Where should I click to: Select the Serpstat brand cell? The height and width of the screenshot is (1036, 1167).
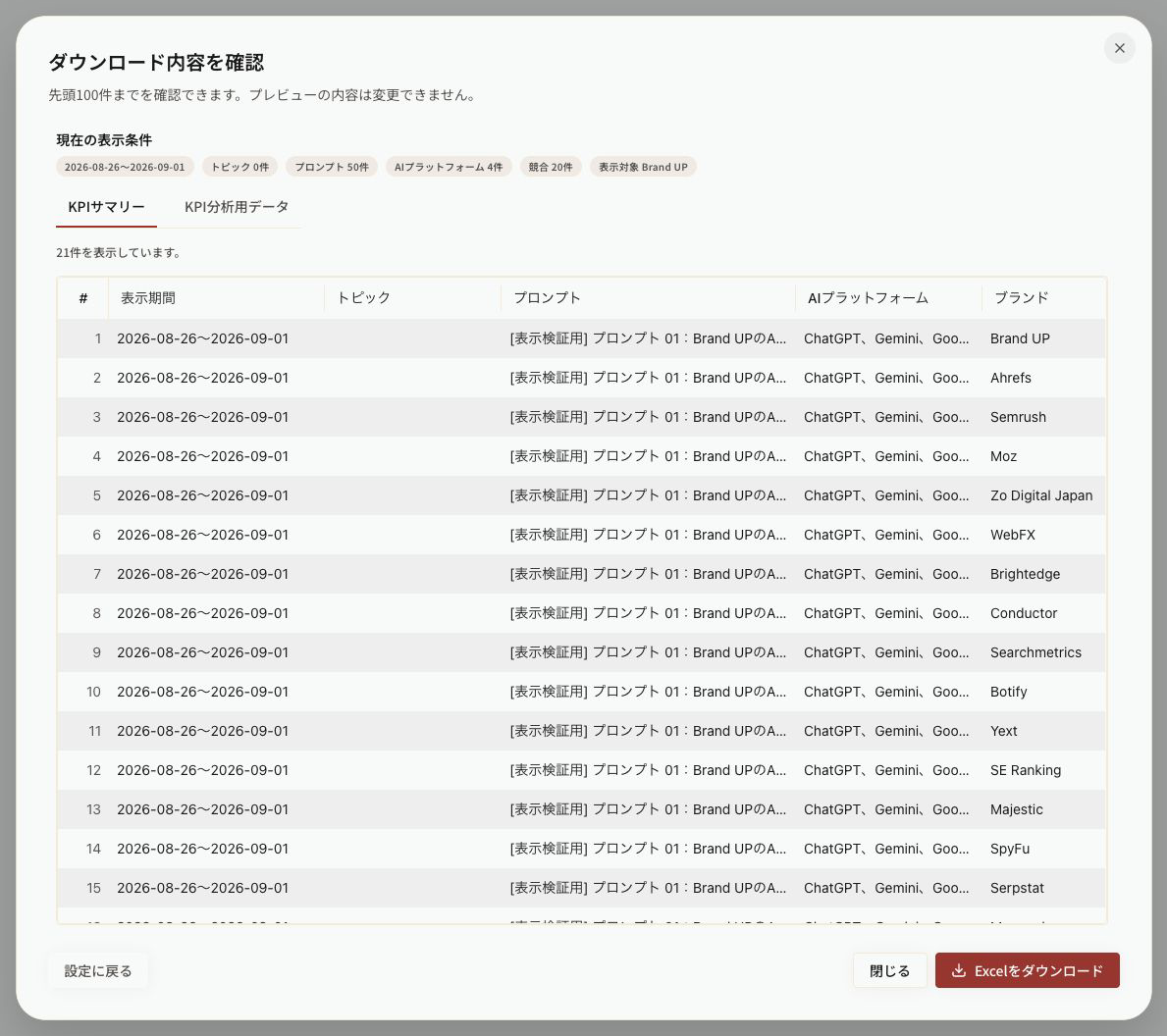[1044, 888]
